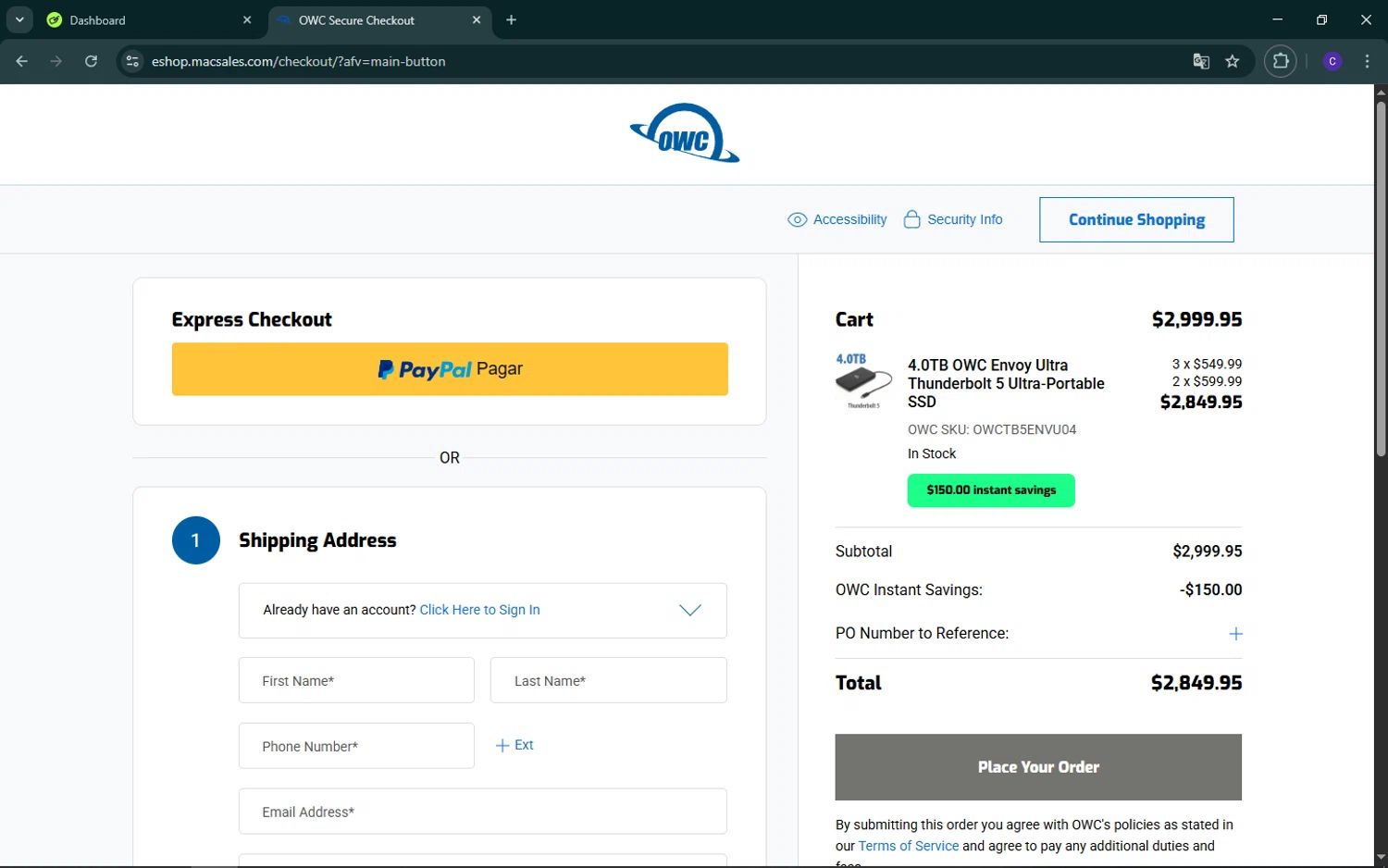Click the Security Info lock icon
The height and width of the screenshot is (868, 1388).
[911, 219]
